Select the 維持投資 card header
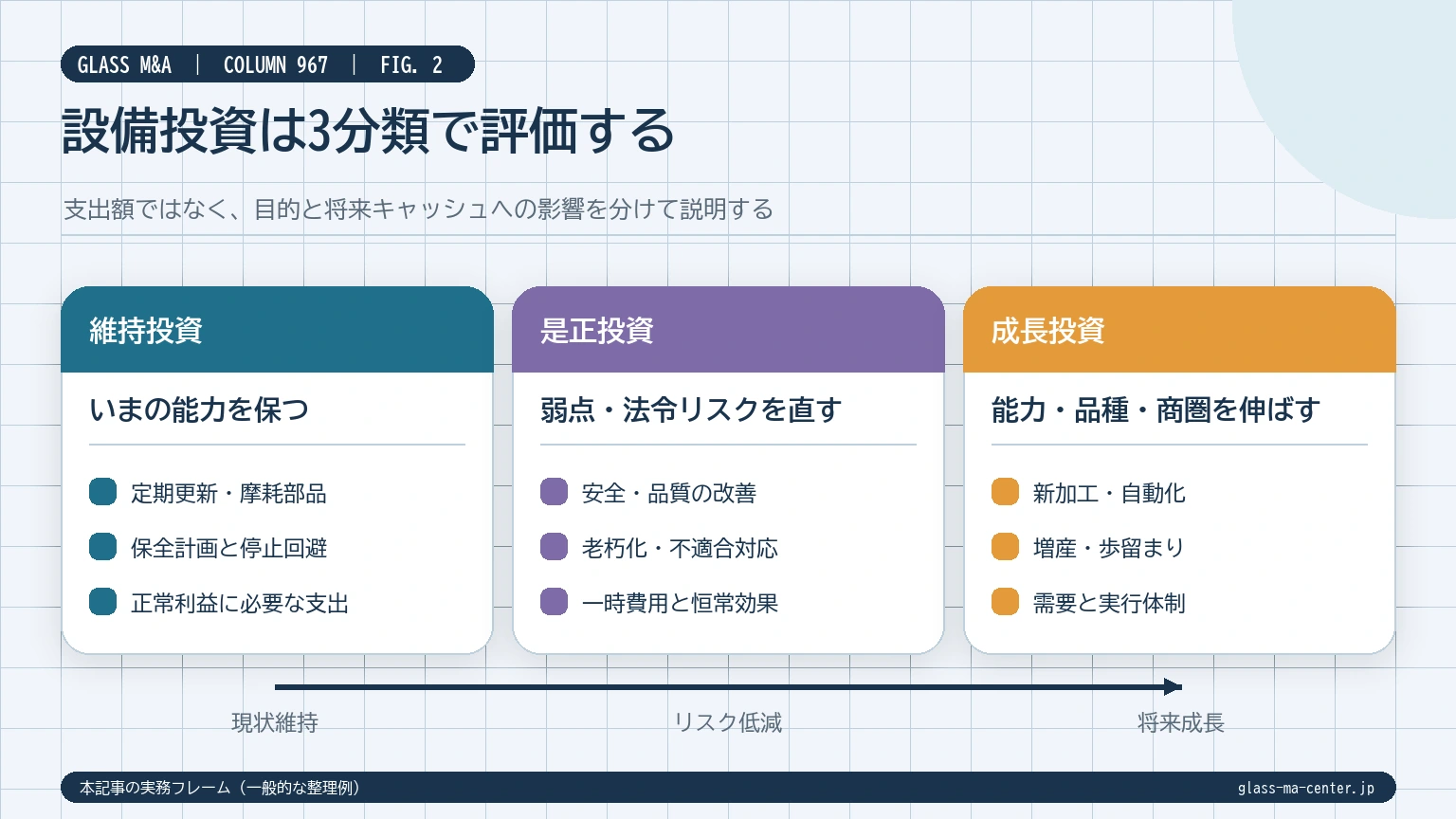 tap(277, 330)
